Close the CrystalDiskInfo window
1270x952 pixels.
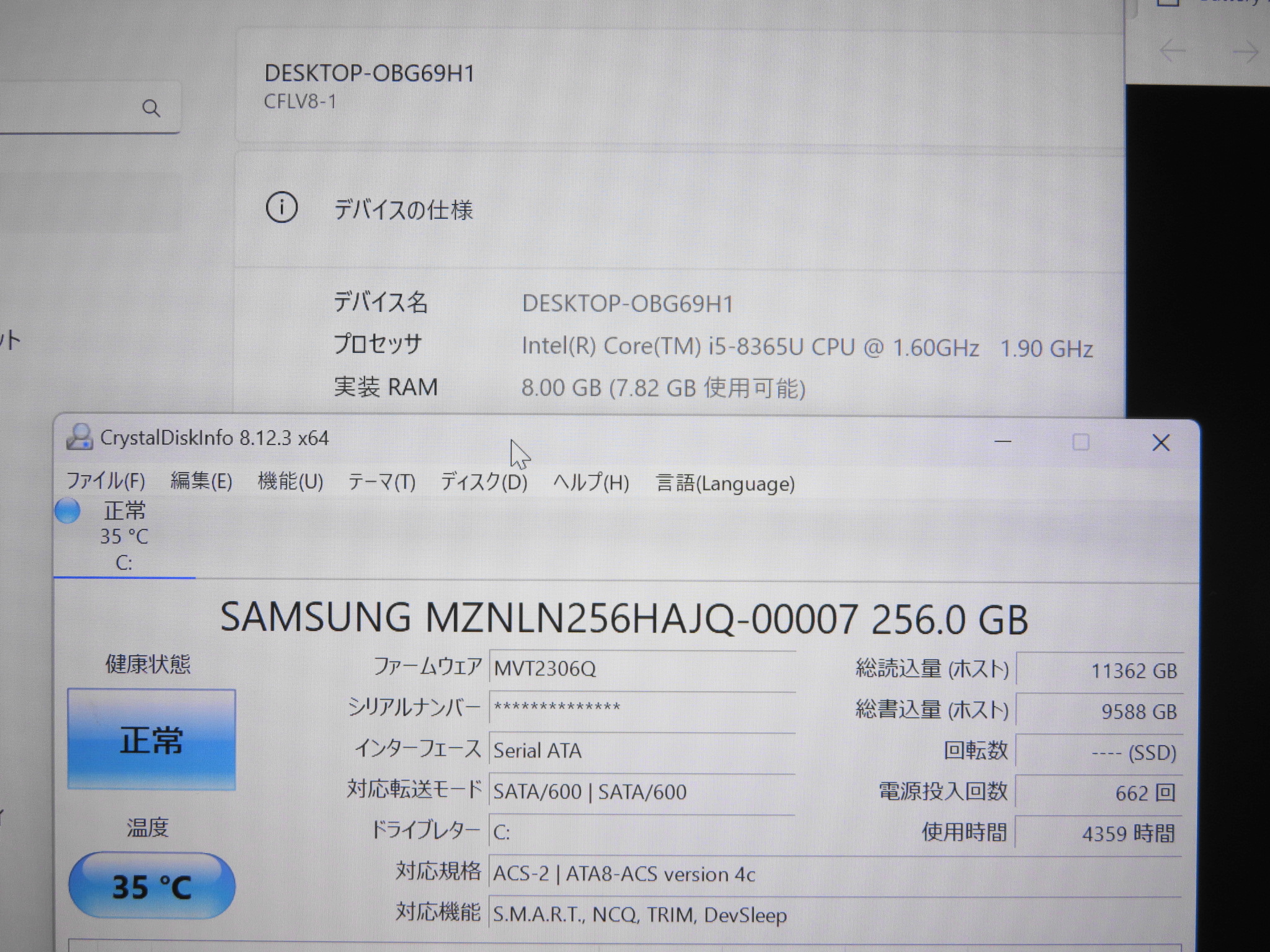click(x=1161, y=443)
